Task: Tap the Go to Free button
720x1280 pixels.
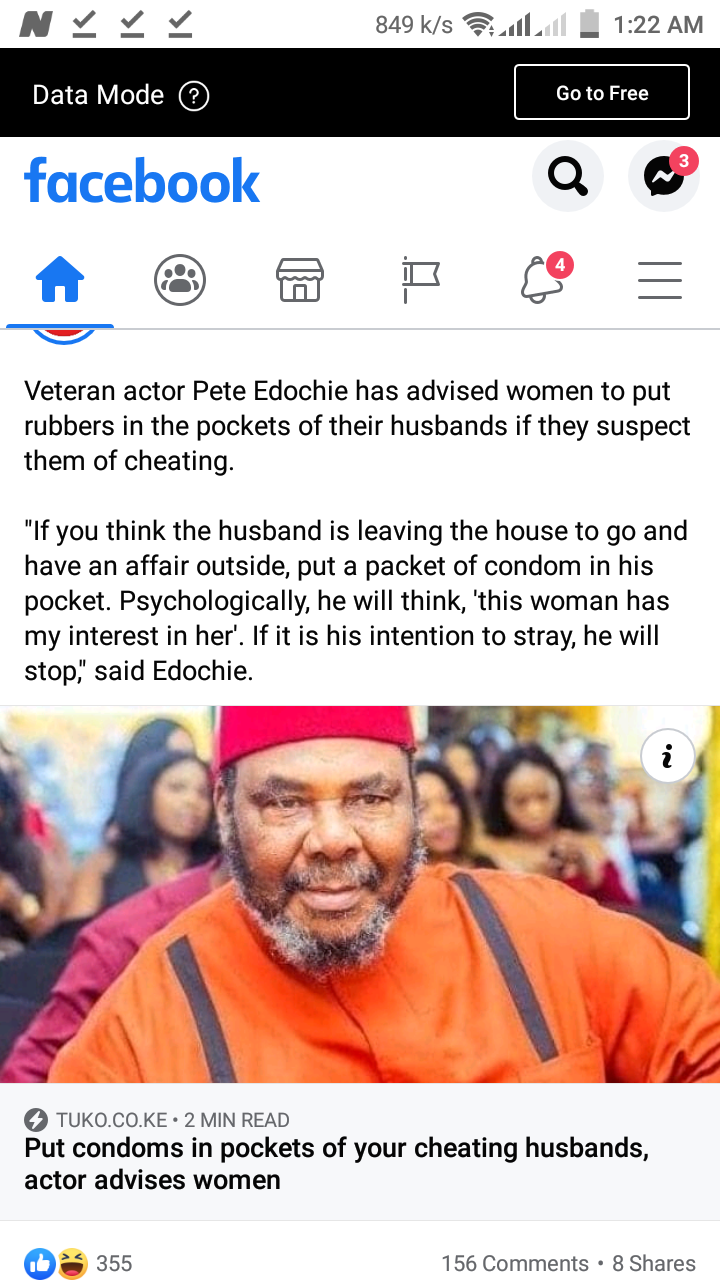Action: click(602, 93)
